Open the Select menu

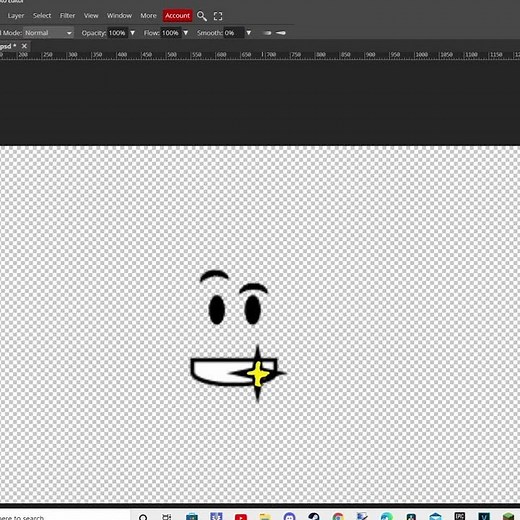(x=42, y=16)
